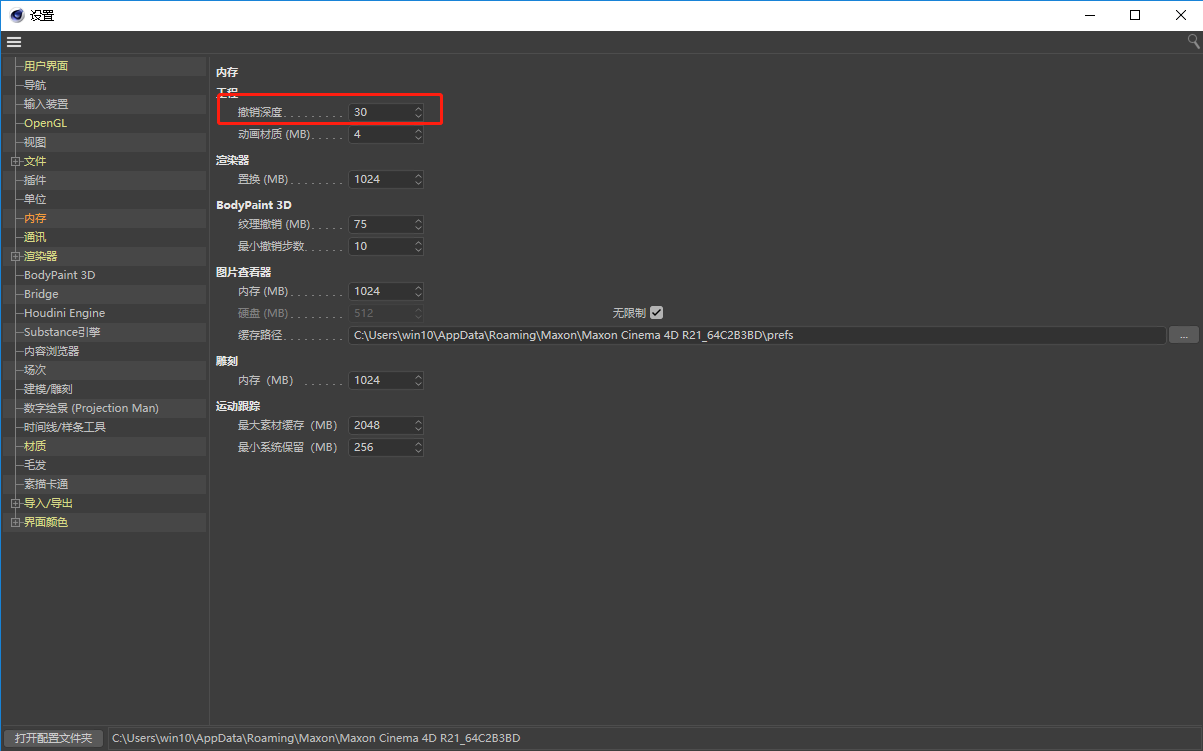Adjust the 撤销深度 stepper arrows

[x=418, y=112]
